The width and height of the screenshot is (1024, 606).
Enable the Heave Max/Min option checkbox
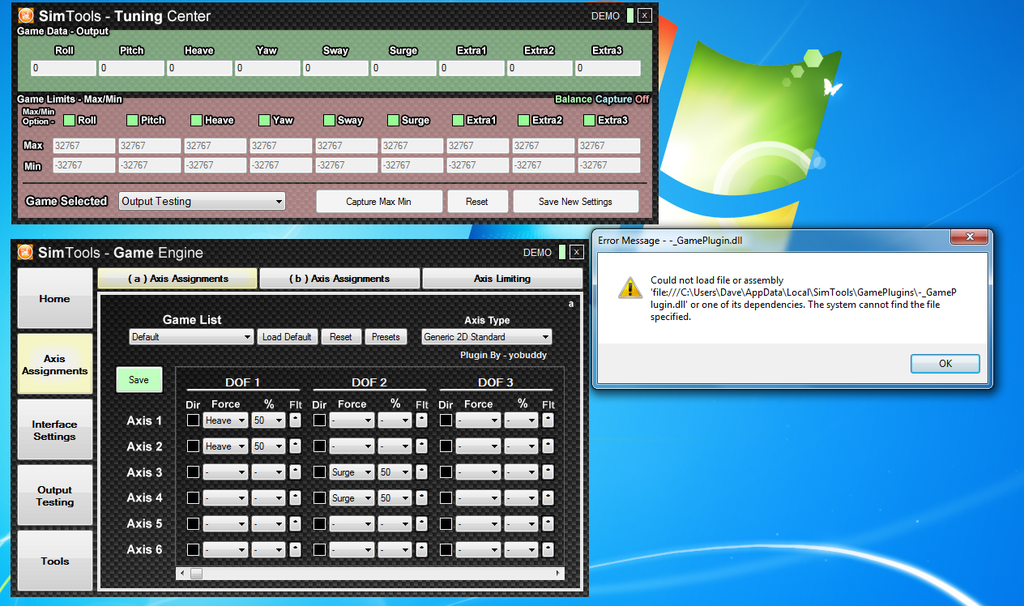pos(196,120)
